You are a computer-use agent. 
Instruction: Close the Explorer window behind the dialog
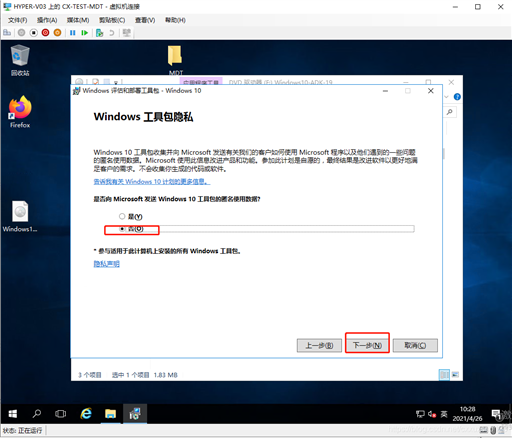pos(451,82)
